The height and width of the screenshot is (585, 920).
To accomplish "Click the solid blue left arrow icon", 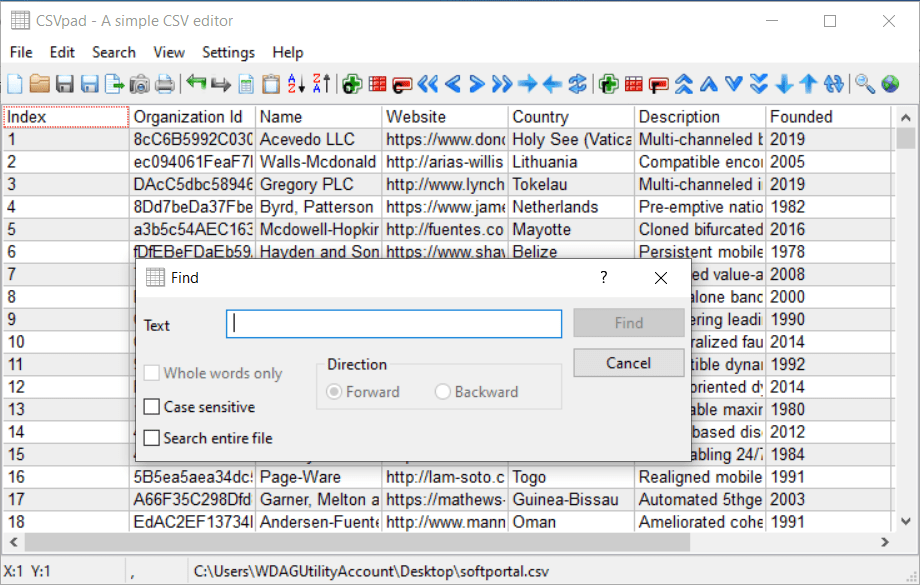I will (x=552, y=84).
